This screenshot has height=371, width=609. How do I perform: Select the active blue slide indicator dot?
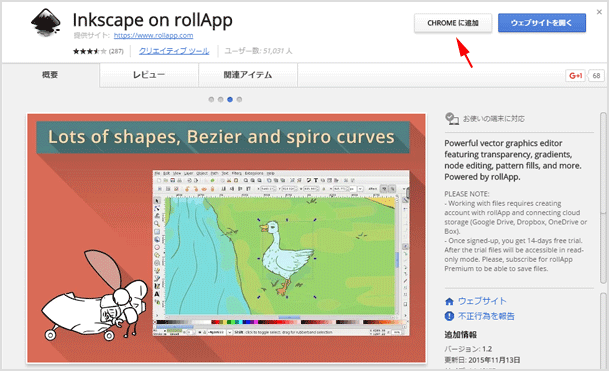tap(230, 99)
